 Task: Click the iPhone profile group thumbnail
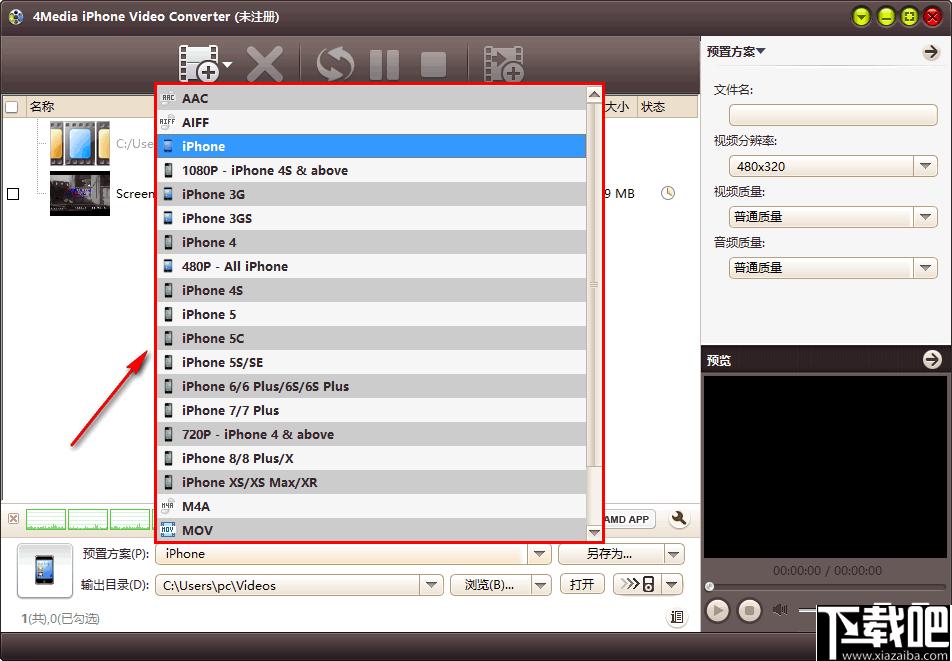click(x=80, y=143)
